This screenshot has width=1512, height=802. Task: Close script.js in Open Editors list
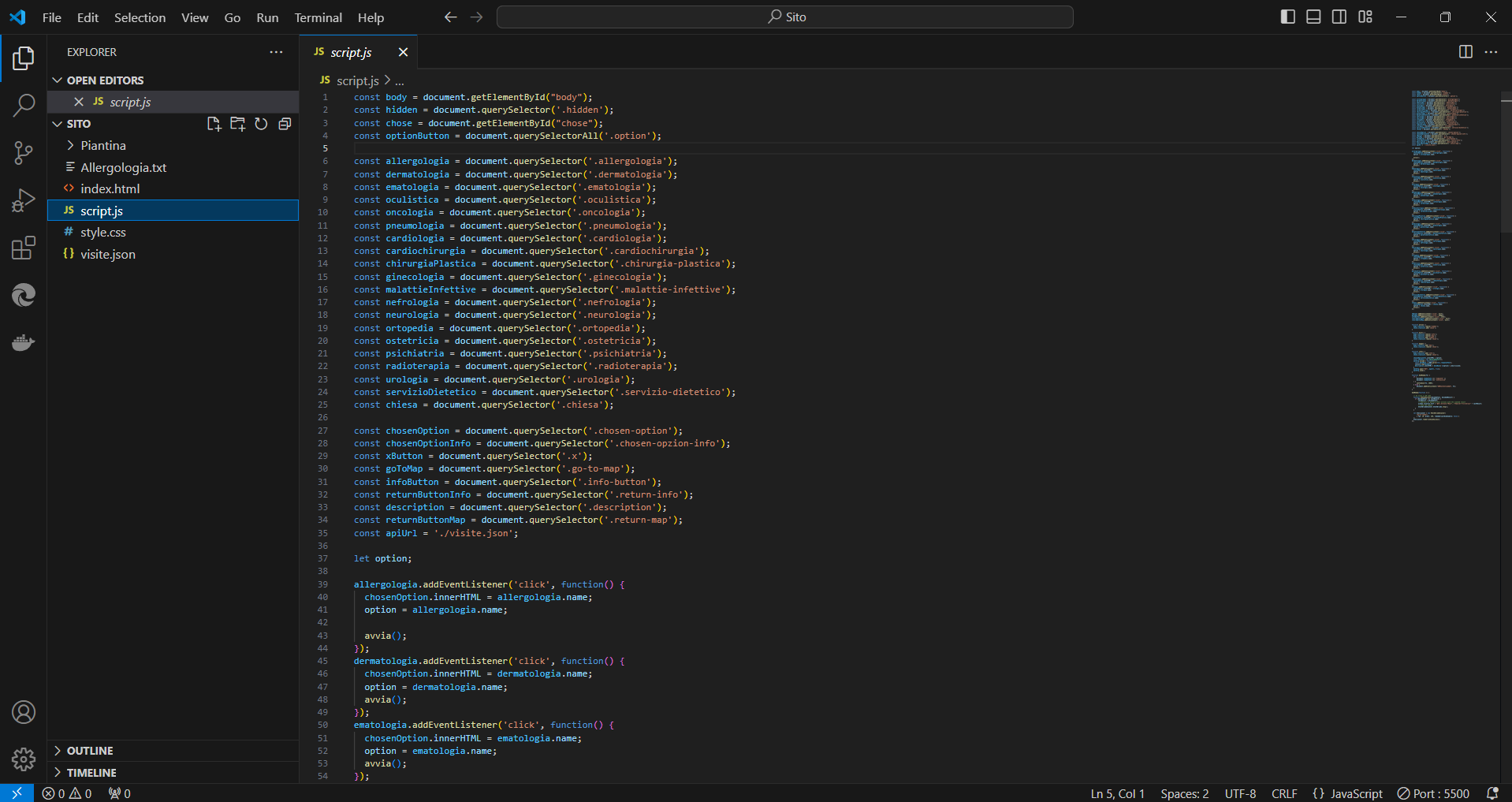tap(79, 102)
